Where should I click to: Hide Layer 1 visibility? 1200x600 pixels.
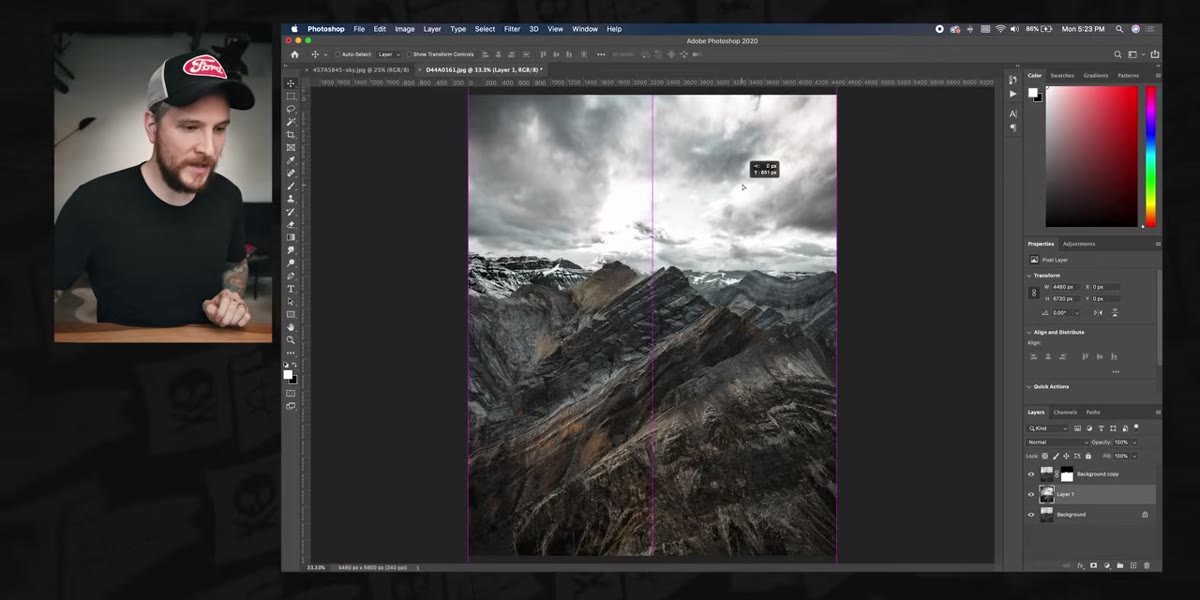1031,494
